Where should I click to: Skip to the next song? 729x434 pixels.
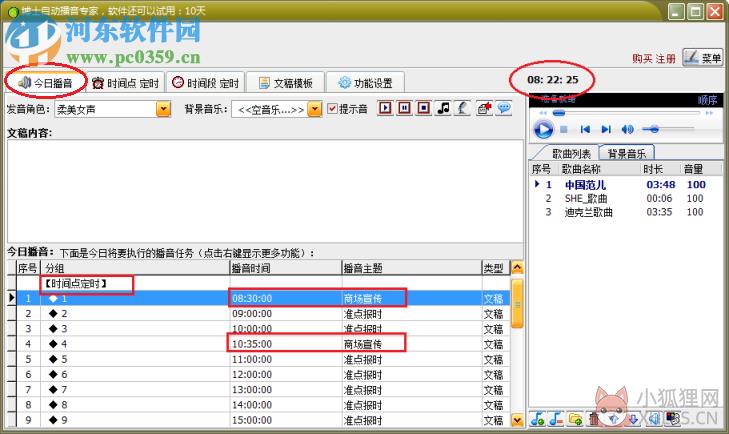606,129
